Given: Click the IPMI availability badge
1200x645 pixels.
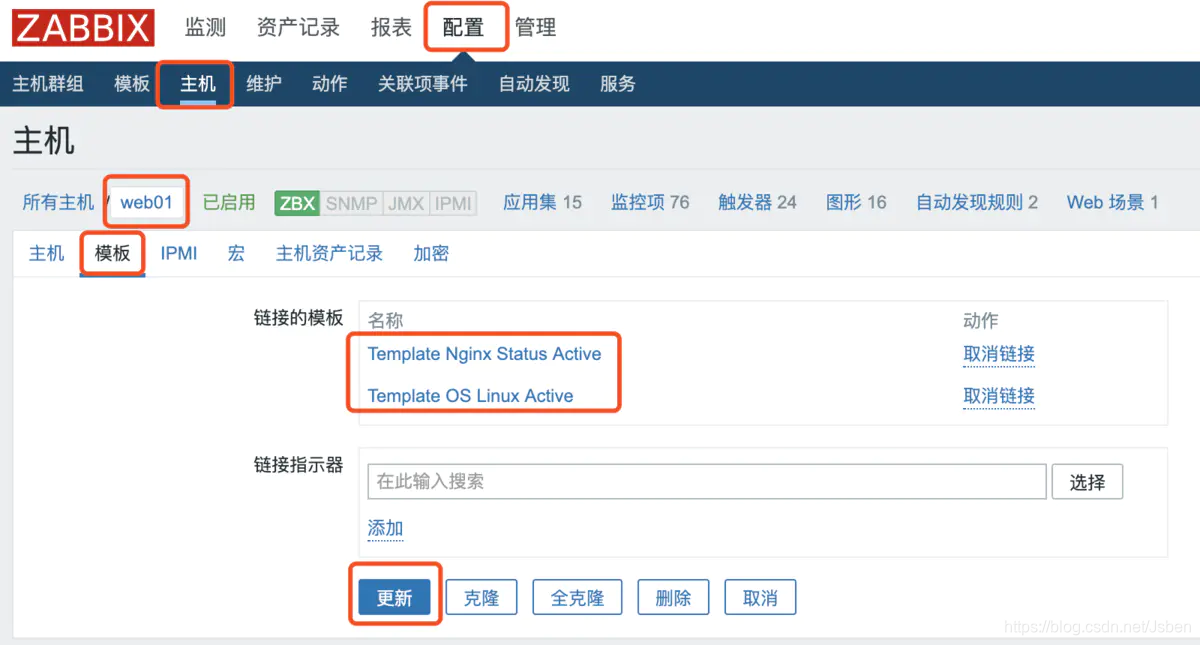Looking at the screenshot, I should (x=453, y=203).
